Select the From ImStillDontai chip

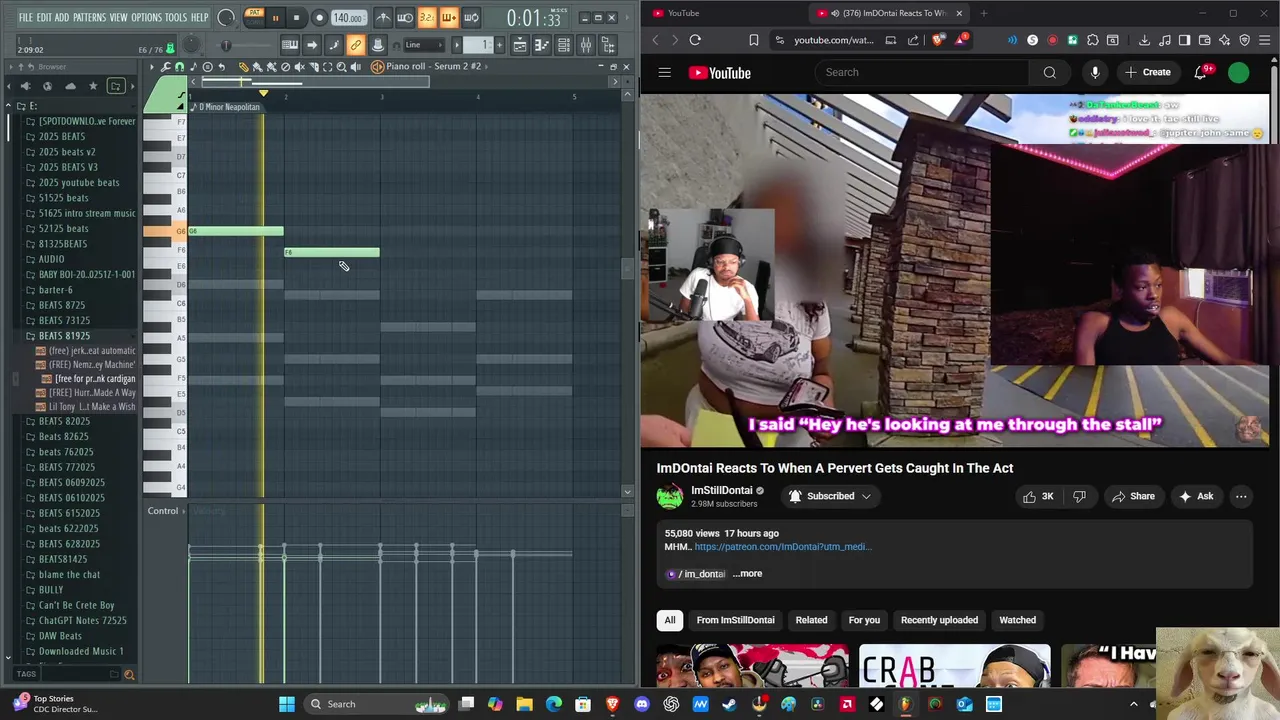(736, 620)
